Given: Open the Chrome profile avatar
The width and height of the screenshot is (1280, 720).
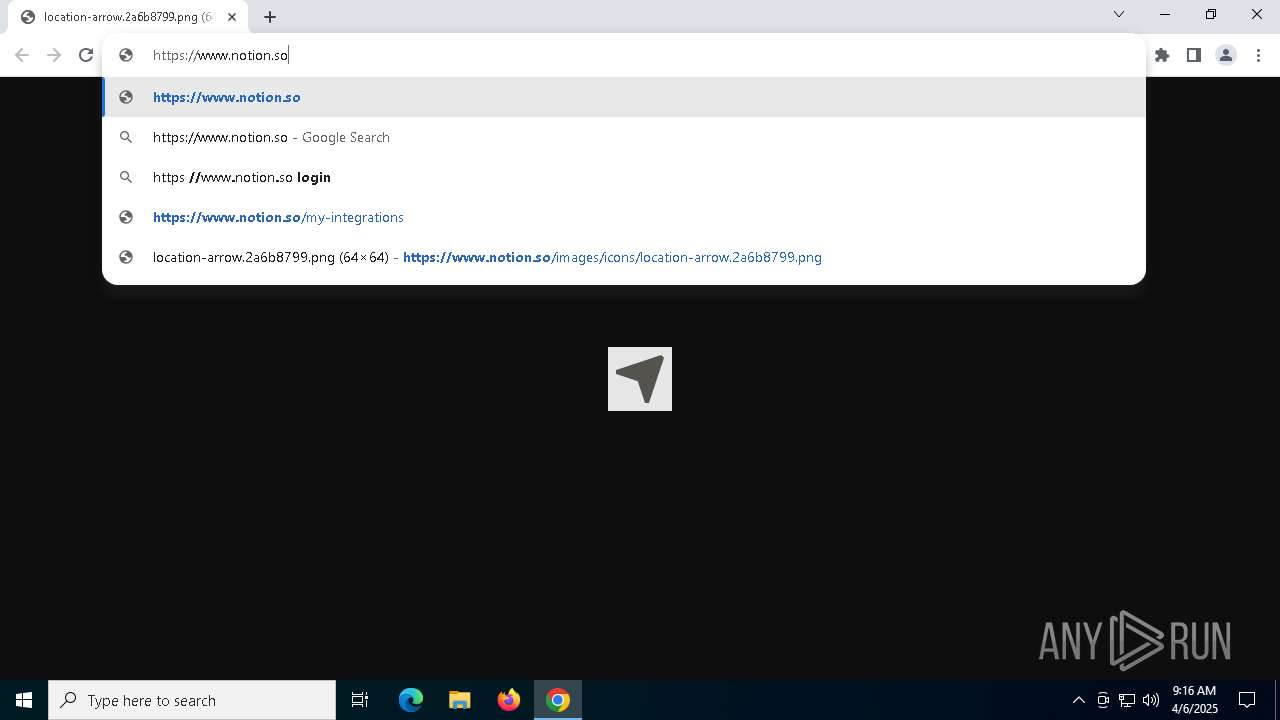Looking at the screenshot, I should click(1226, 55).
